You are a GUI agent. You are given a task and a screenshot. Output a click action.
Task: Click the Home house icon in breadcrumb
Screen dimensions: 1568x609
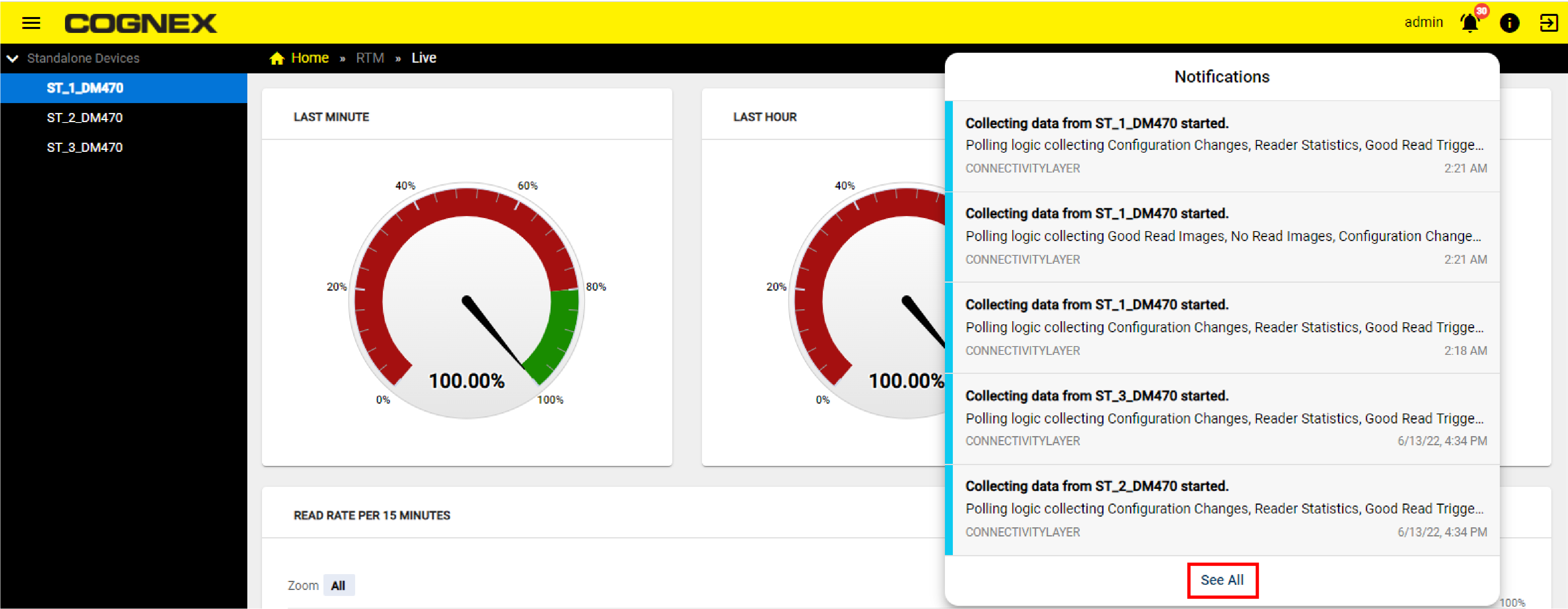277,58
